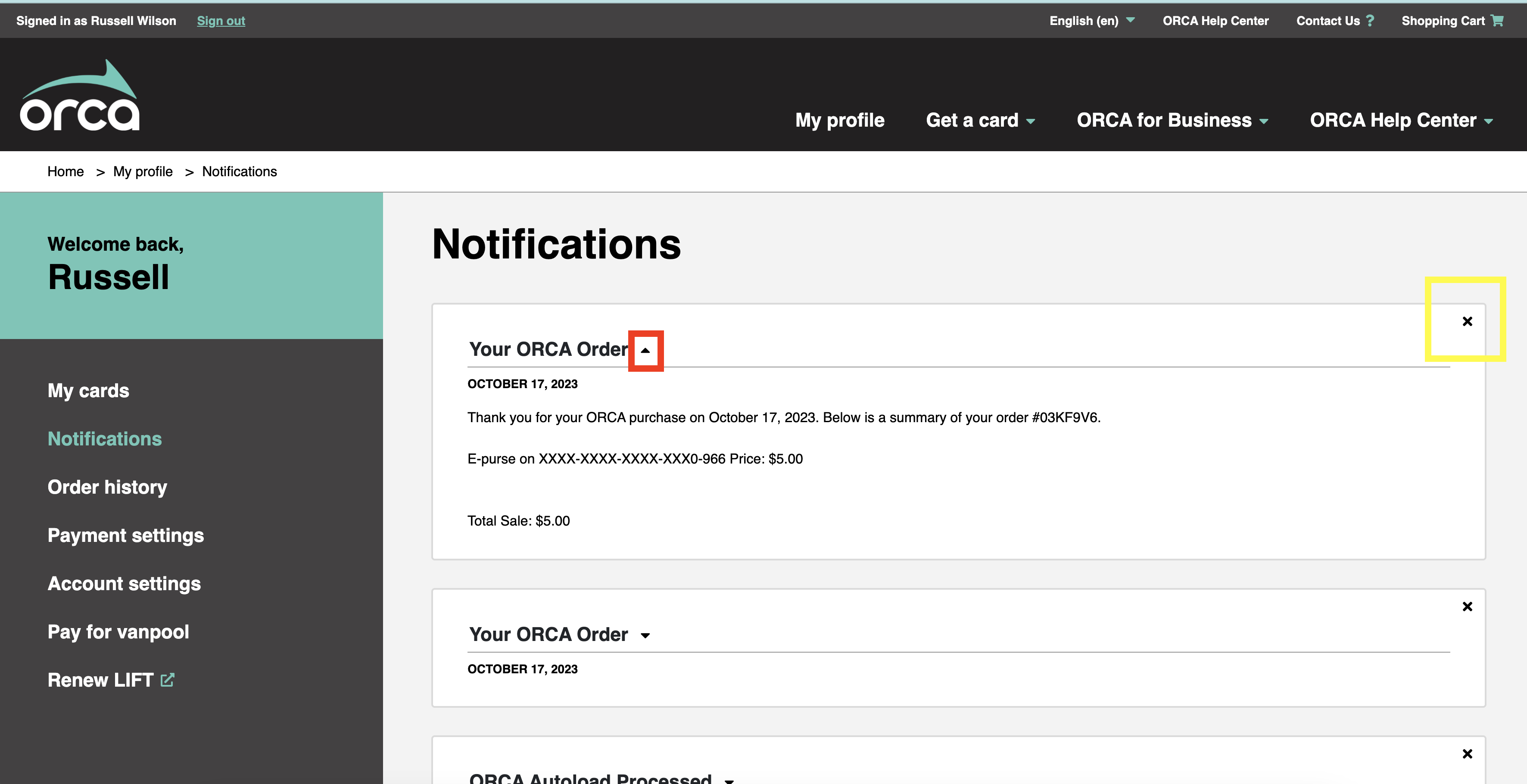Viewport: 1527px width, 784px height.
Task: Click the Signed in as Russell Wilson text
Action: 96,21
